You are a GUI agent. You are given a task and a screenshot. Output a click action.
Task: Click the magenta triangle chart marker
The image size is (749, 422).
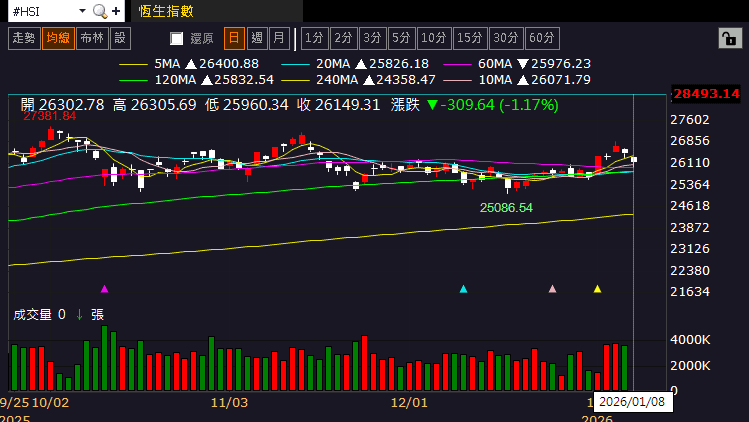tap(105, 289)
